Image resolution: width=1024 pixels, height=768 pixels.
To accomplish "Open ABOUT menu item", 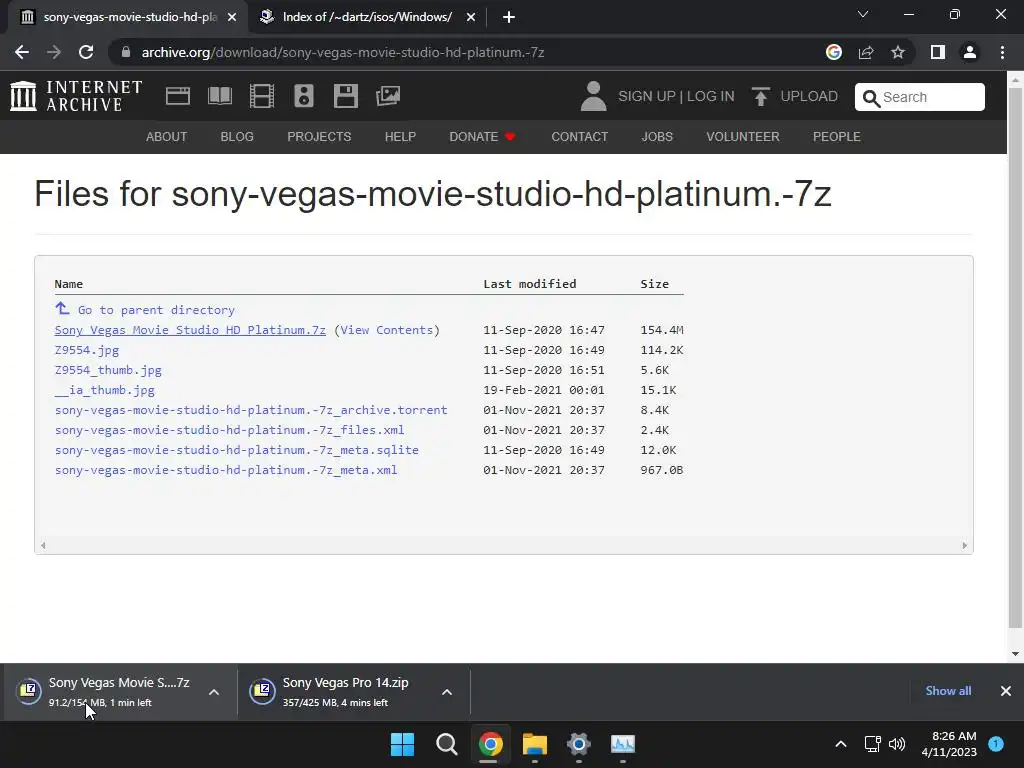I will tap(167, 136).
